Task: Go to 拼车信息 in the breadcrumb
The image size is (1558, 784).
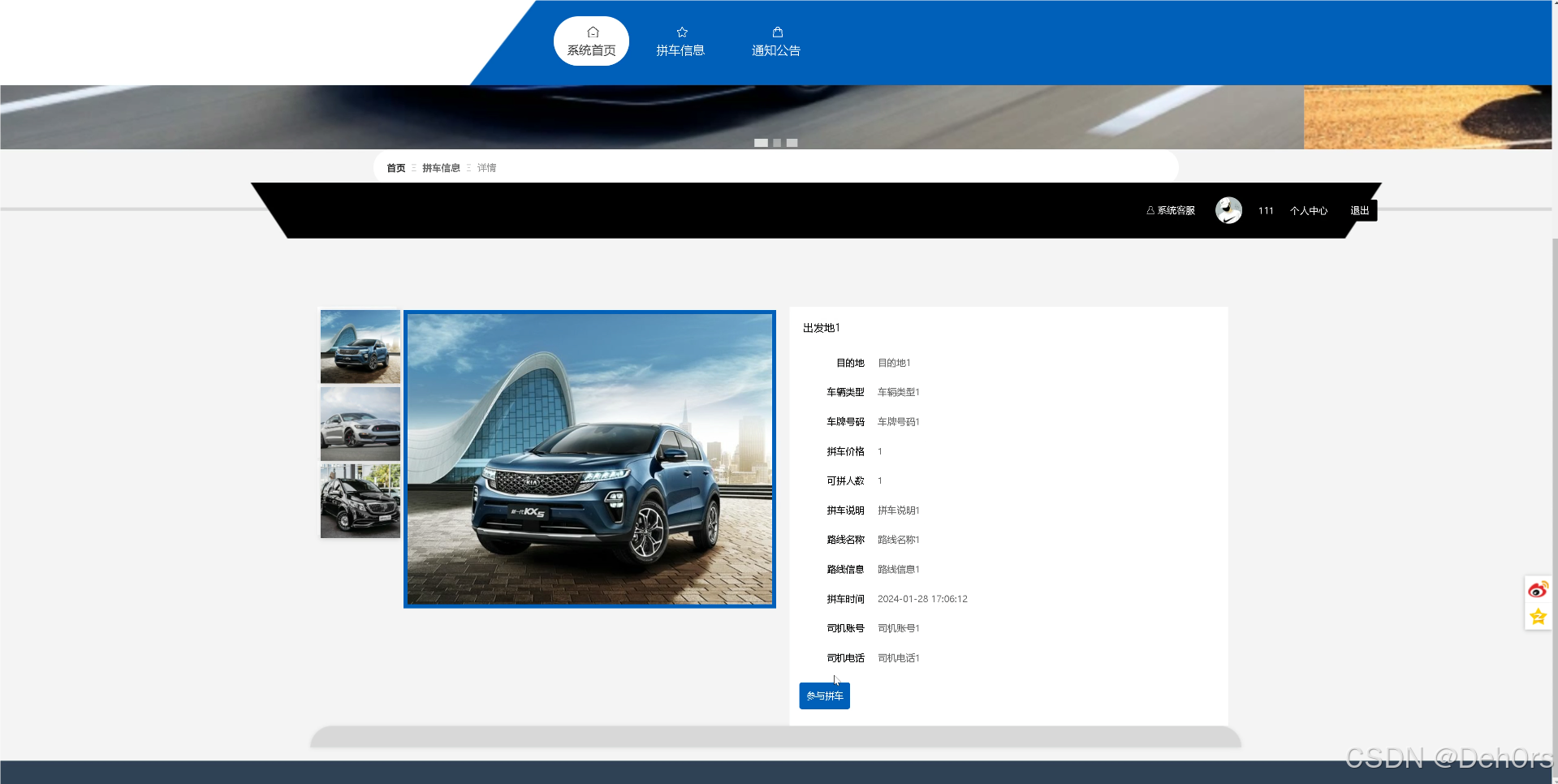Action: [x=441, y=168]
